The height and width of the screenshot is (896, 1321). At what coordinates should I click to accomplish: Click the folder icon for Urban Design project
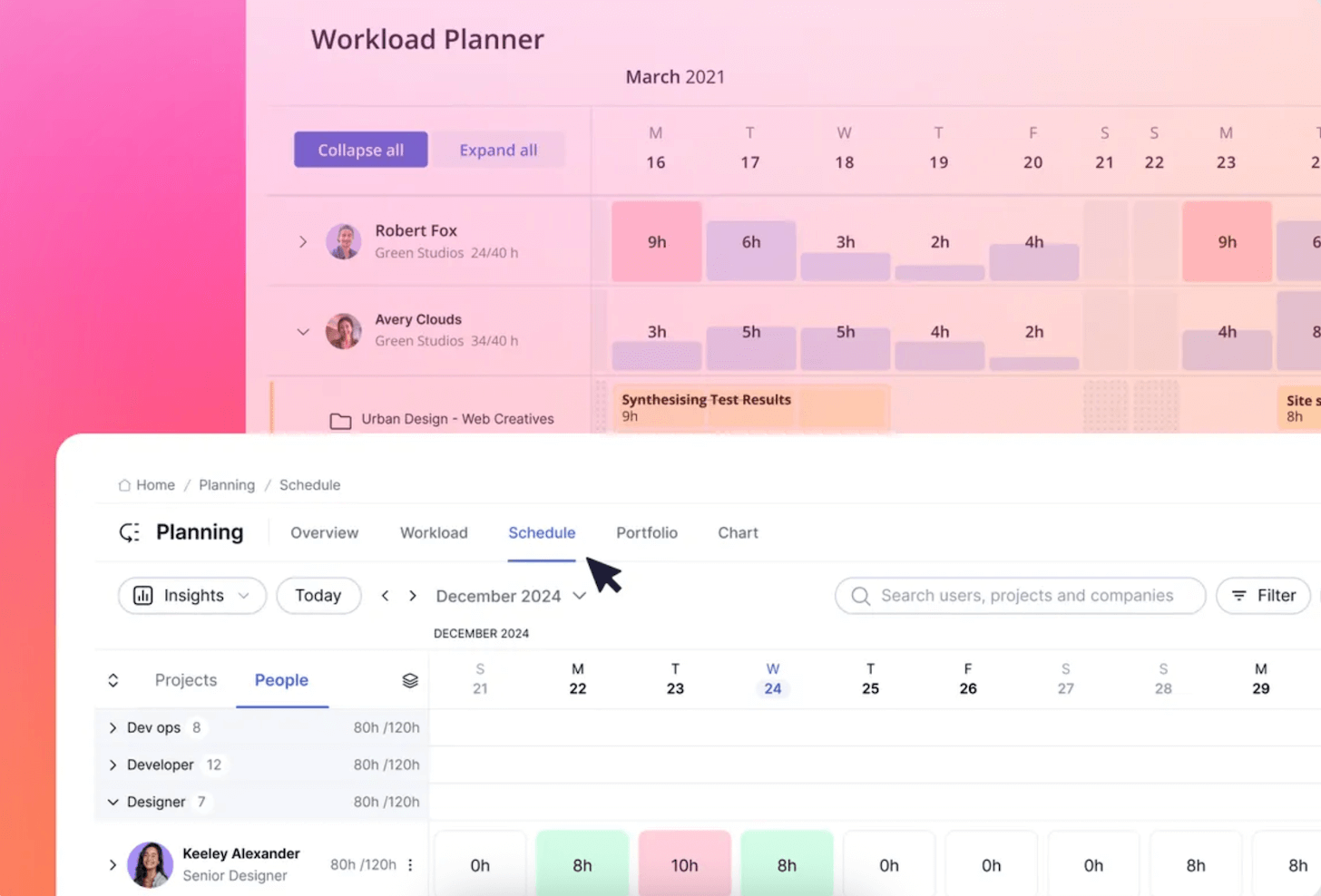coord(340,420)
